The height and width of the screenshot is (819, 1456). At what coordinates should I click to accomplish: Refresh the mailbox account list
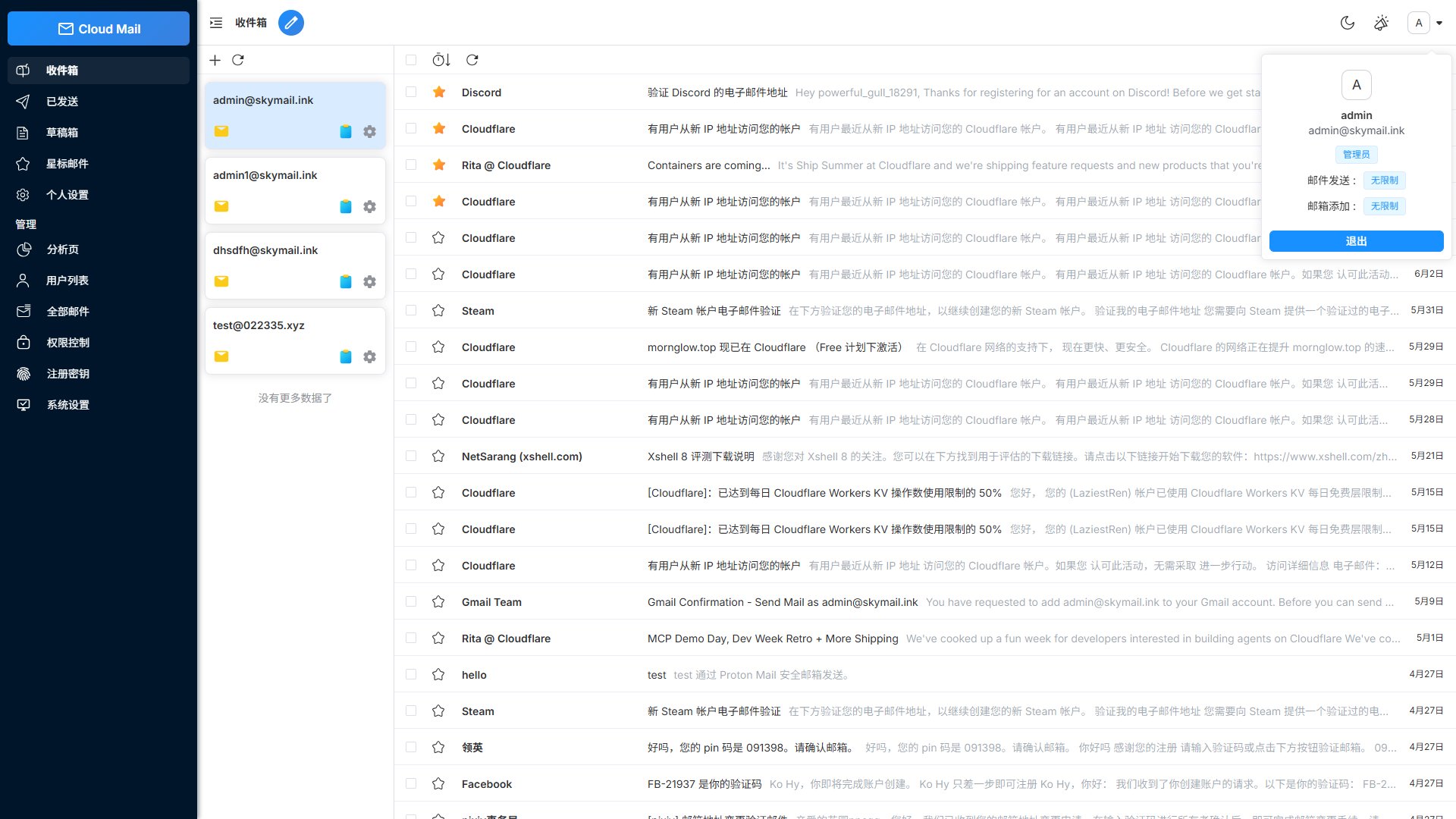238,60
